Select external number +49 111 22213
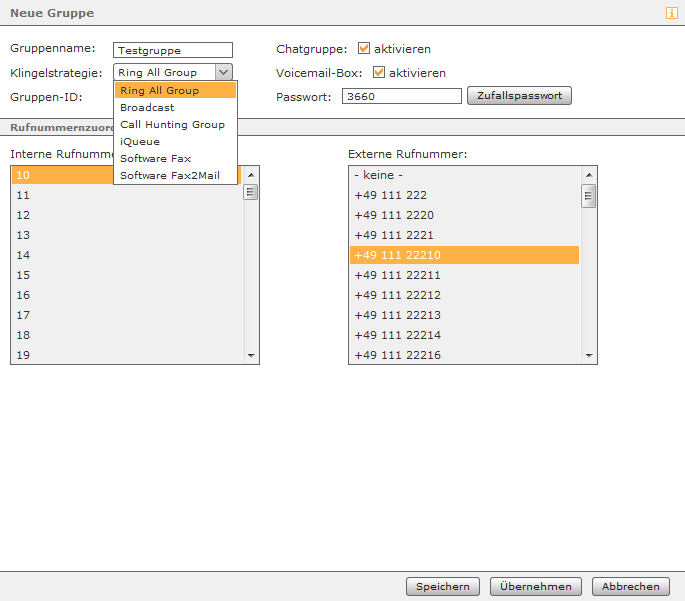Viewport: 685px width, 601px height. (x=464, y=315)
